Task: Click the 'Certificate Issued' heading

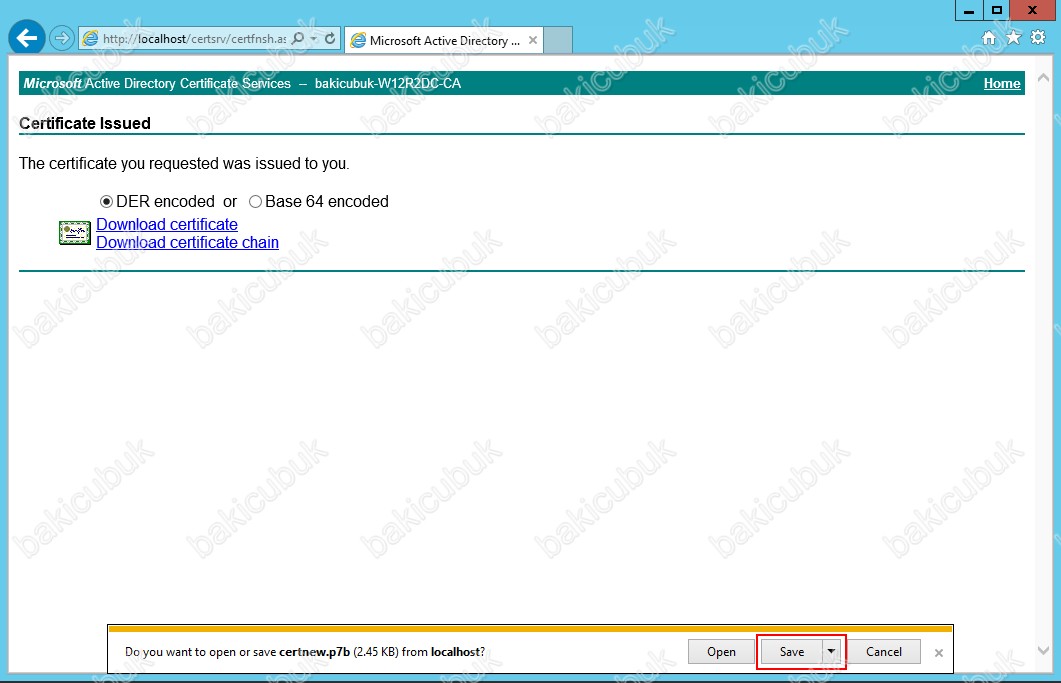Action: pyautogui.click(x=85, y=123)
